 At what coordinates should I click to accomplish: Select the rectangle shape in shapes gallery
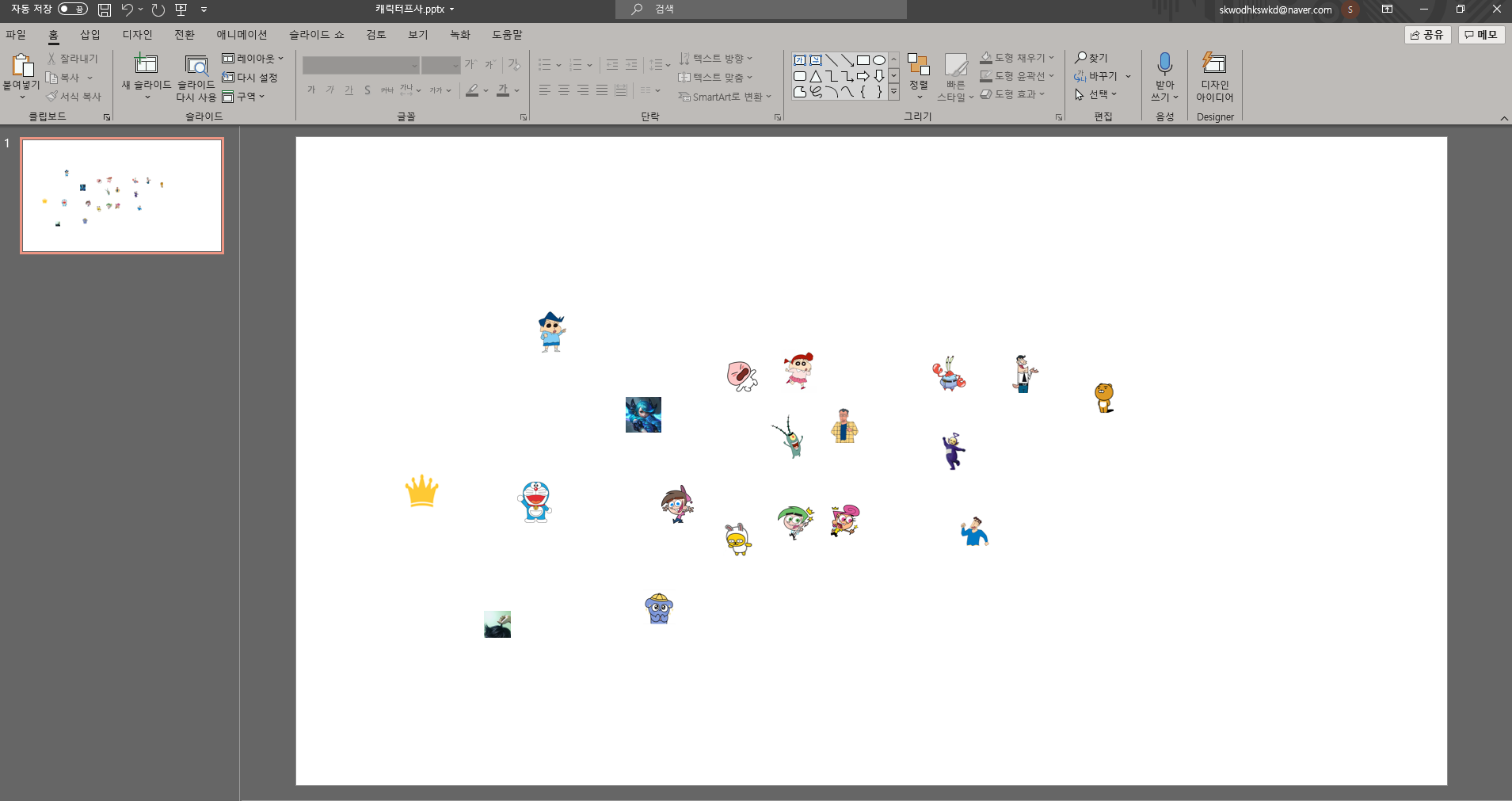[863, 60]
